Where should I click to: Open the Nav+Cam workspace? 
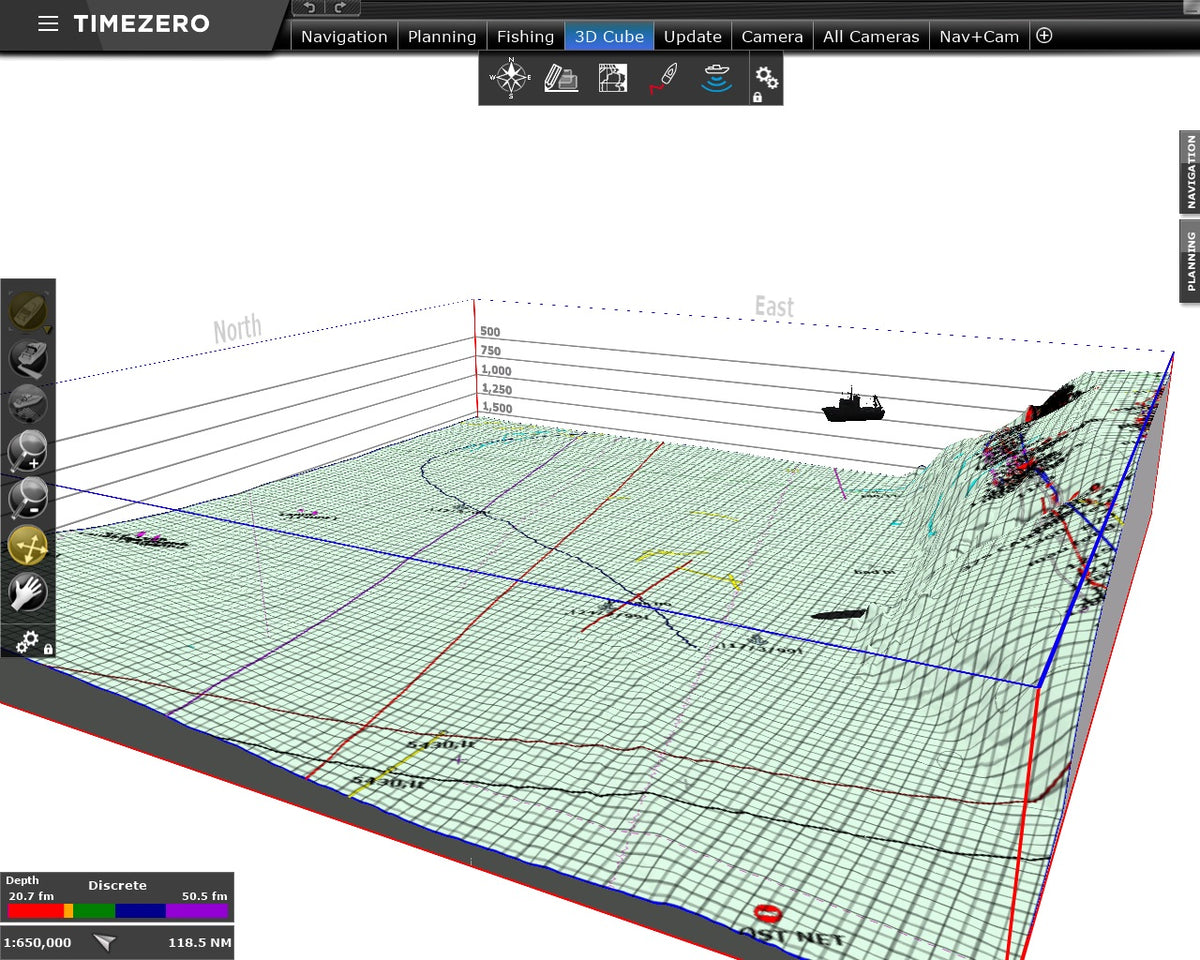(x=978, y=36)
